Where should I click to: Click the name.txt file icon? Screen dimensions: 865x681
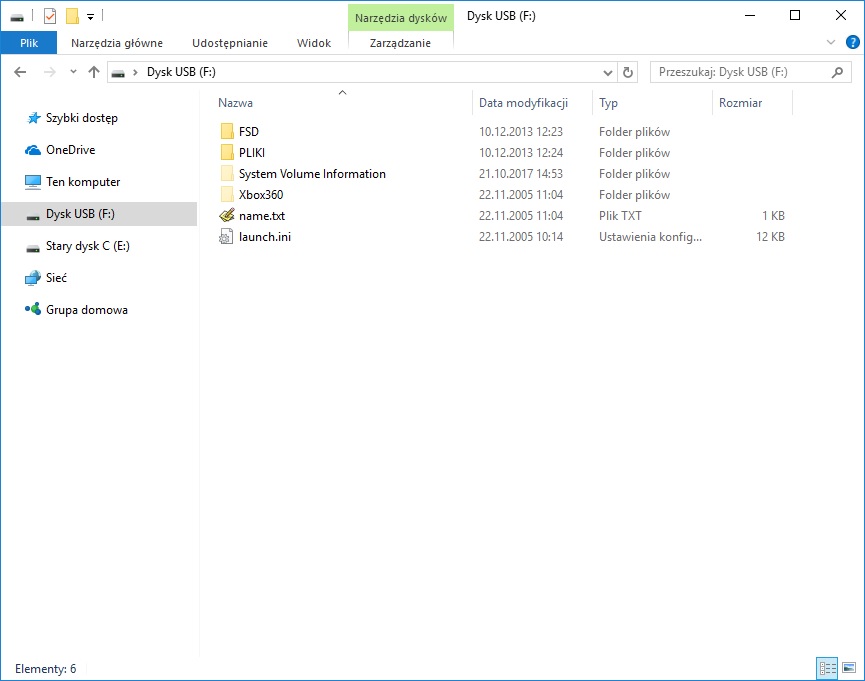click(227, 215)
